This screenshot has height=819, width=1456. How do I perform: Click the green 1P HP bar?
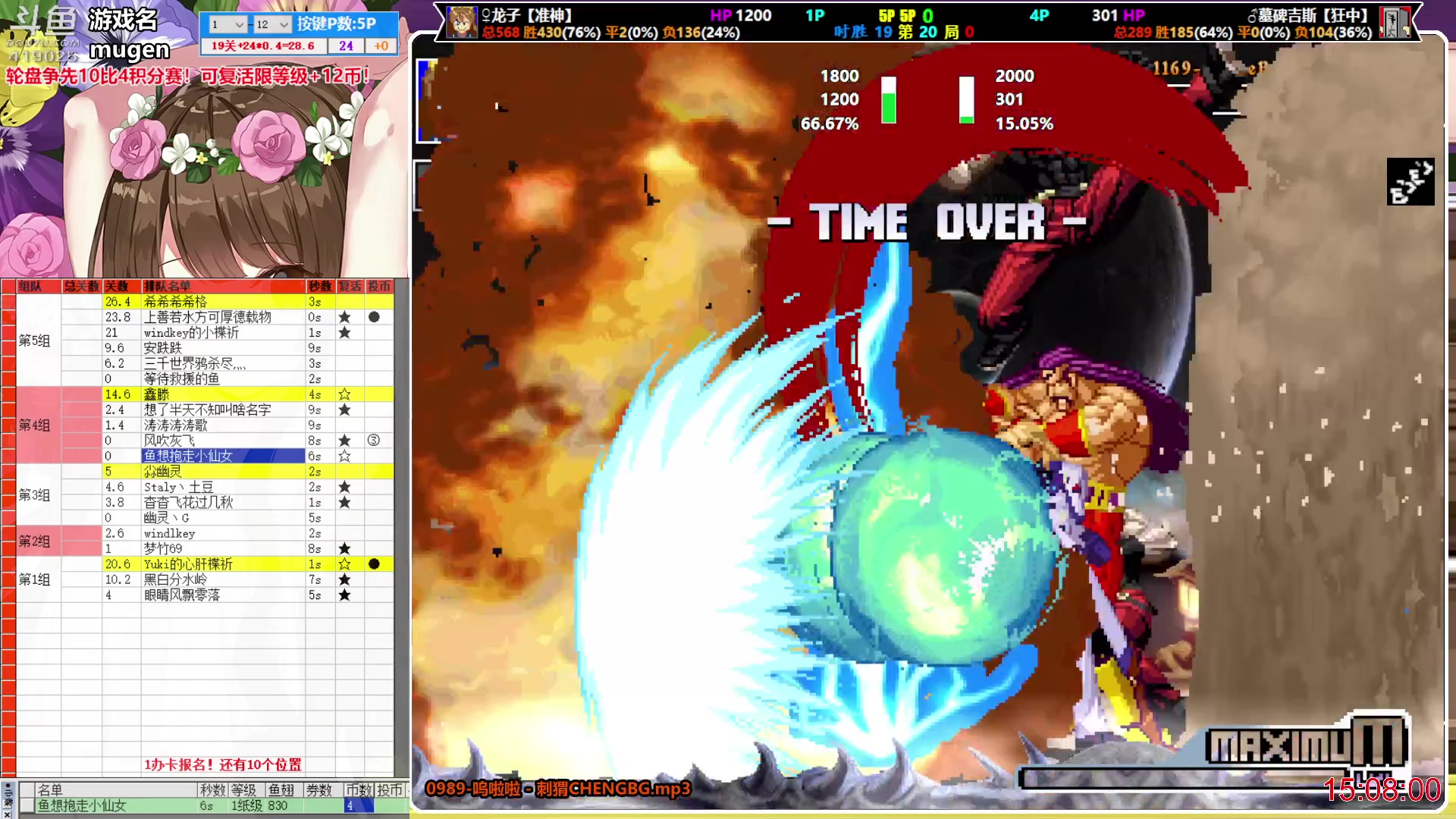tap(889, 99)
